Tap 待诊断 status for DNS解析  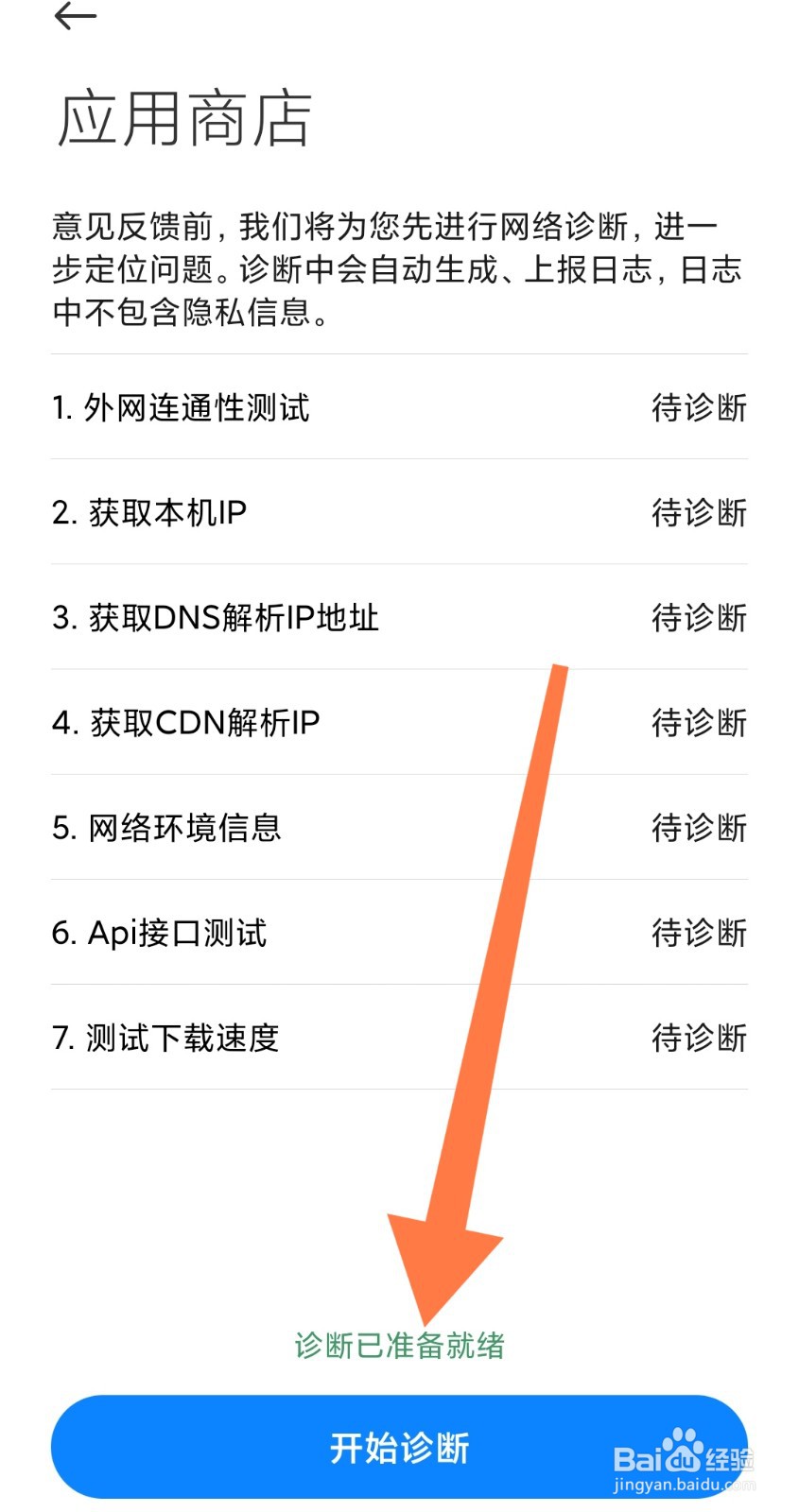pyautogui.click(x=699, y=618)
